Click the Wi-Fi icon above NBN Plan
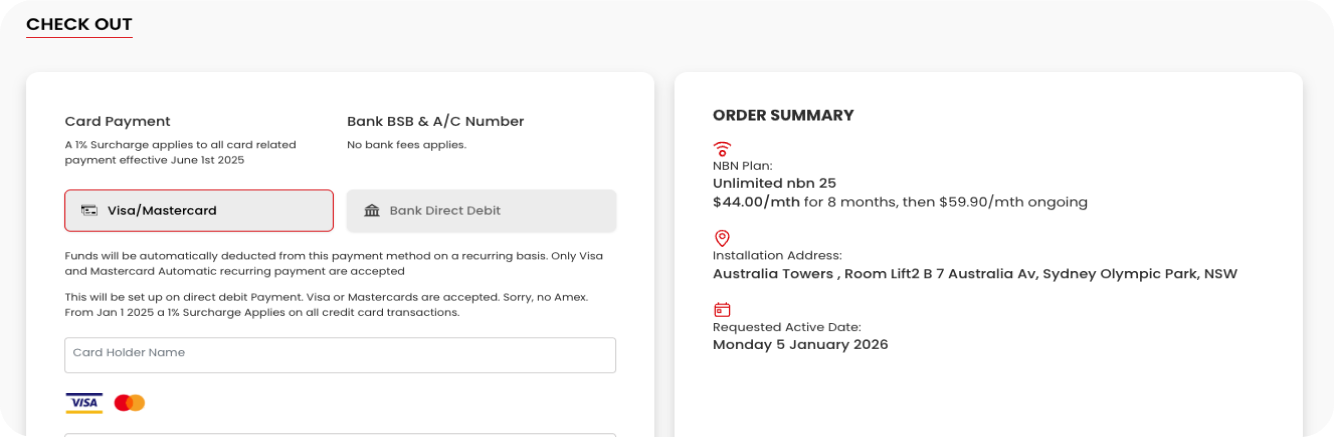 pyautogui.click(x=722, y=149)
